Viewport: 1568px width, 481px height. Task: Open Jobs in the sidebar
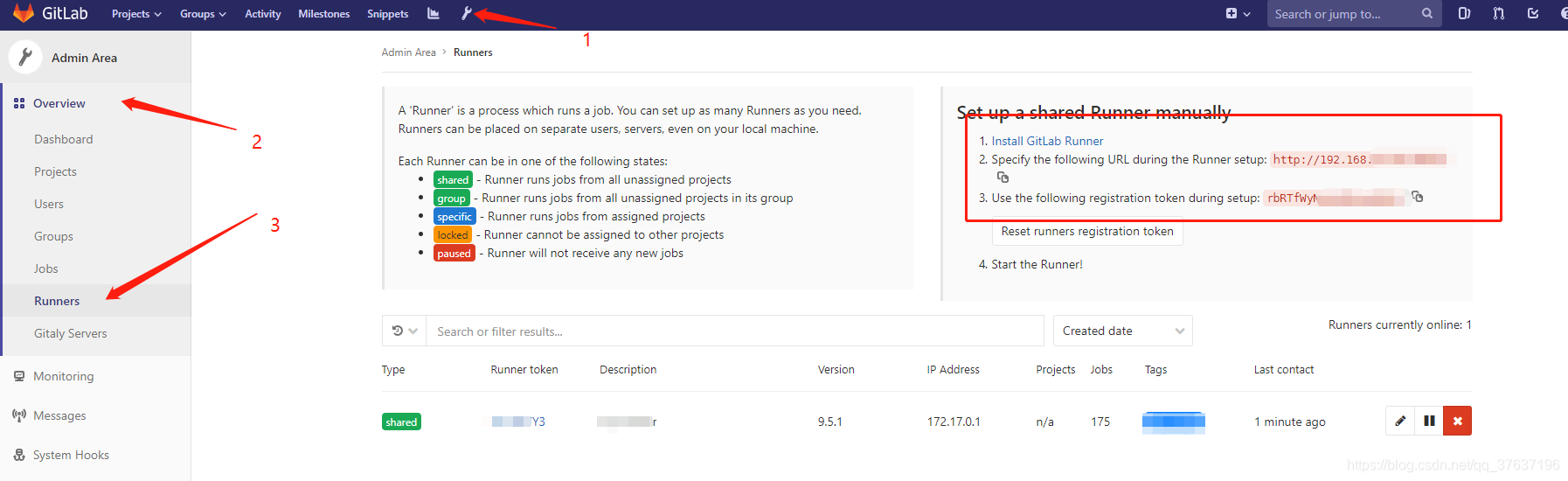click(x=46, y=268)
